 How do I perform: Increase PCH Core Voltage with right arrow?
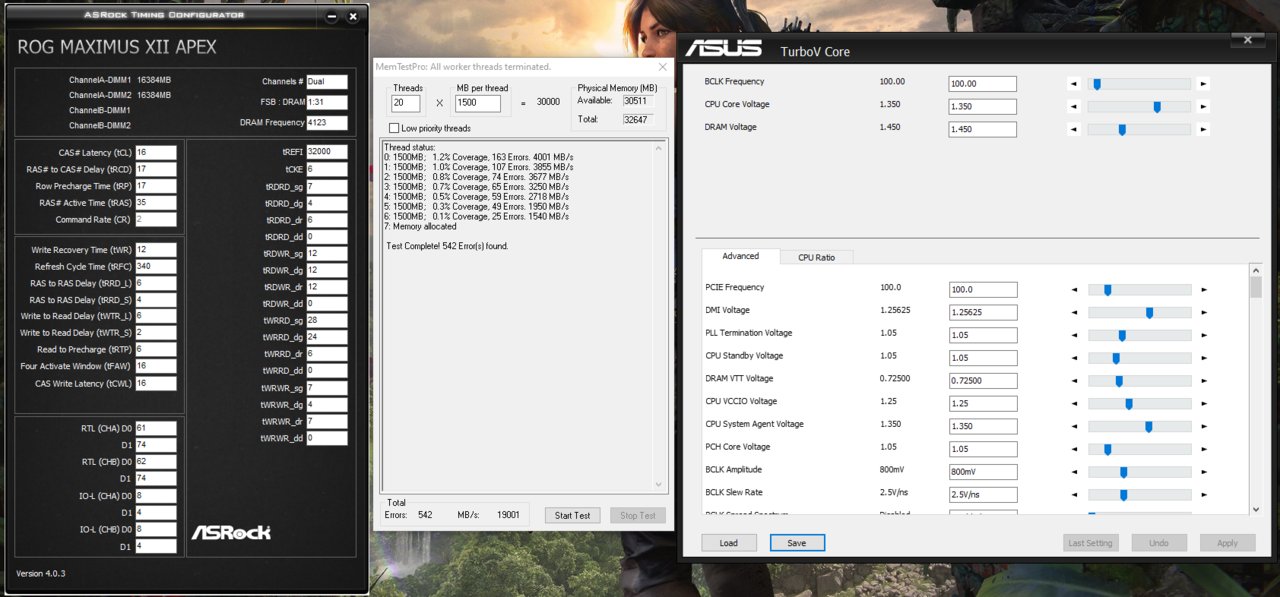pyautogui.click(x=1204, y=449)
